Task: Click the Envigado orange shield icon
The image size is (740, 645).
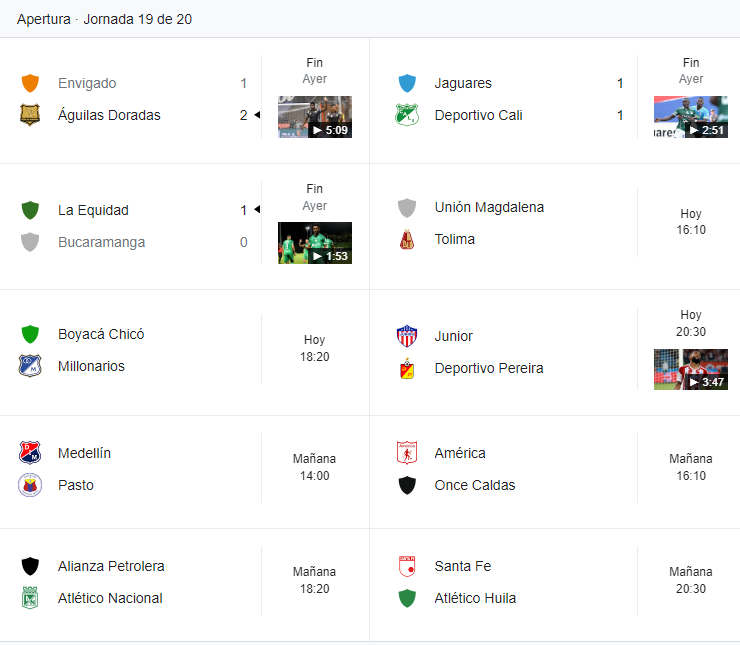Action: pos(30,83)
